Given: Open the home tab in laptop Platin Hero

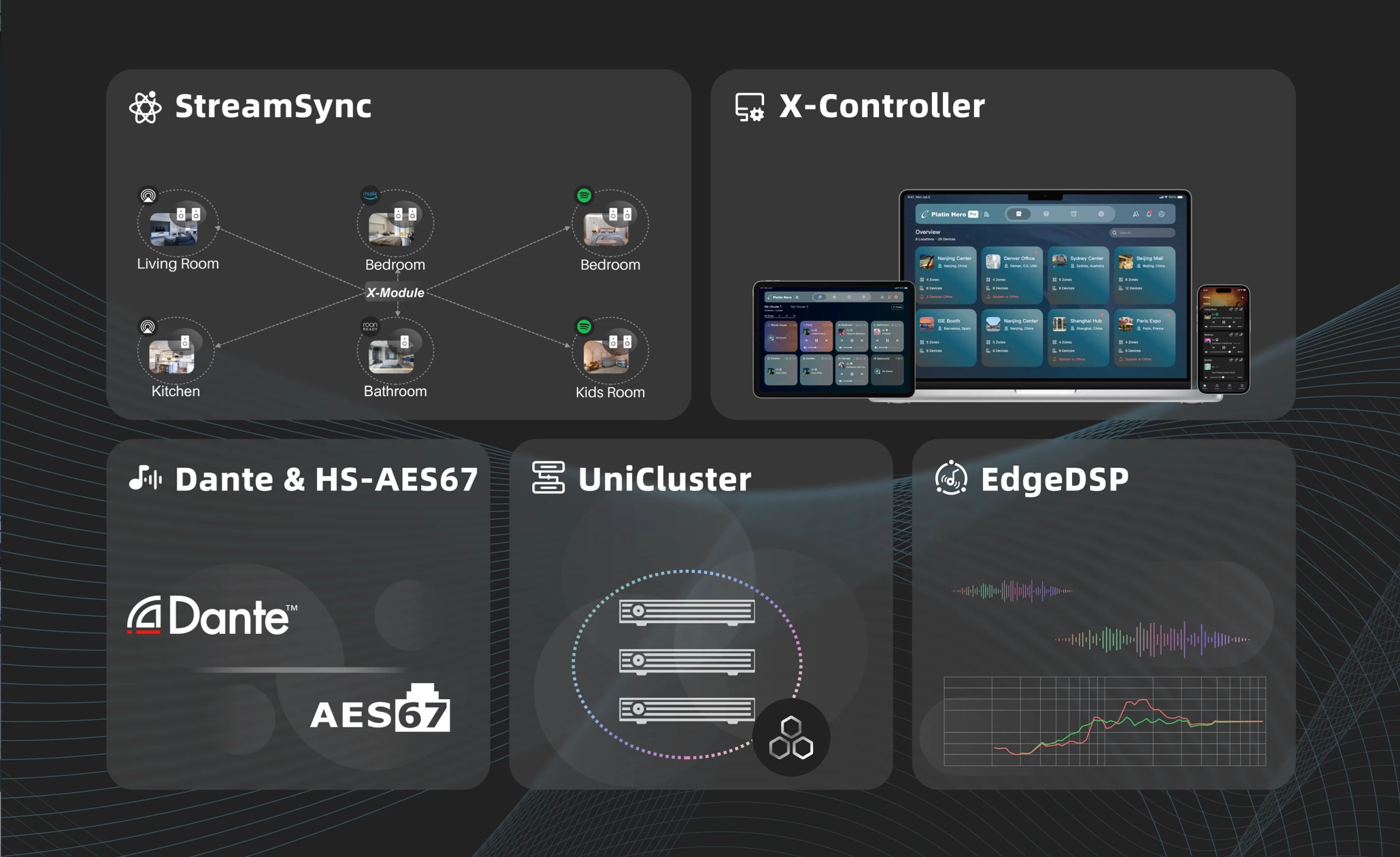Looking at the screenshot, I should click(x=1018, y=214).
